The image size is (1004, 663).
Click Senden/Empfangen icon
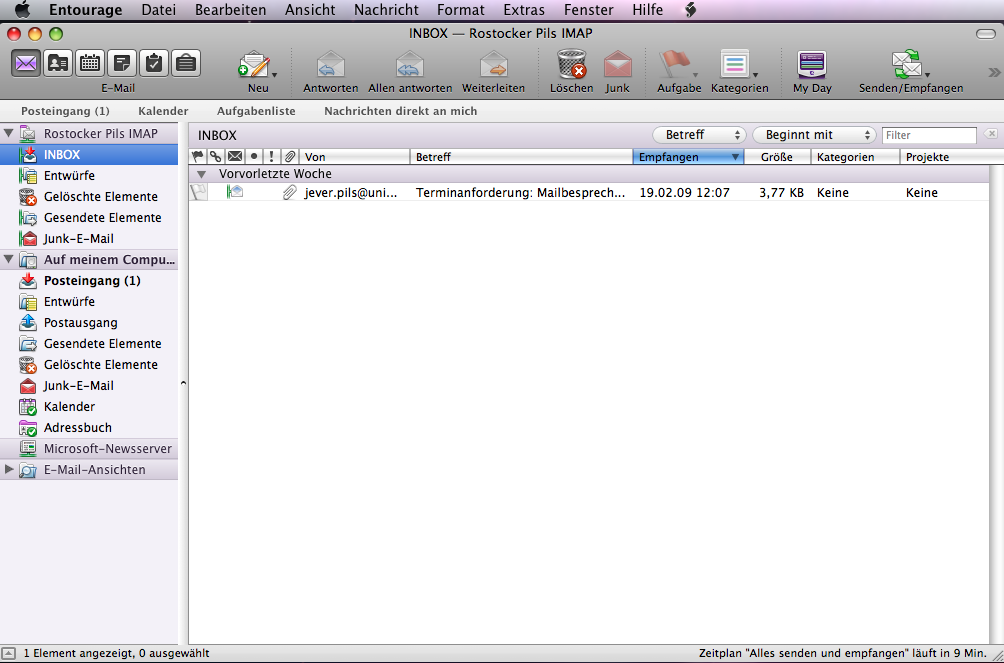click(907, 64)
